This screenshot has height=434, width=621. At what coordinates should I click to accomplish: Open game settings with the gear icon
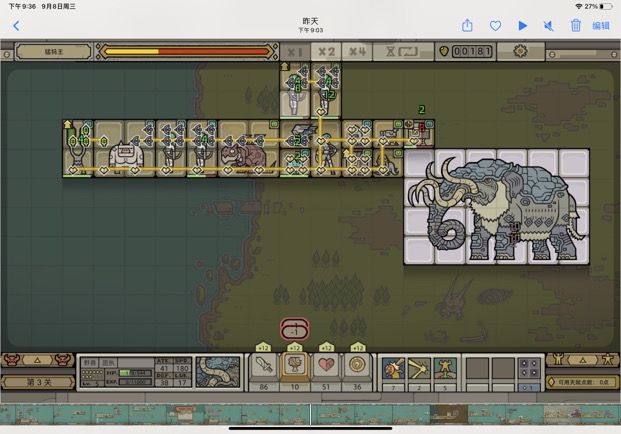(x=520, y=51)
